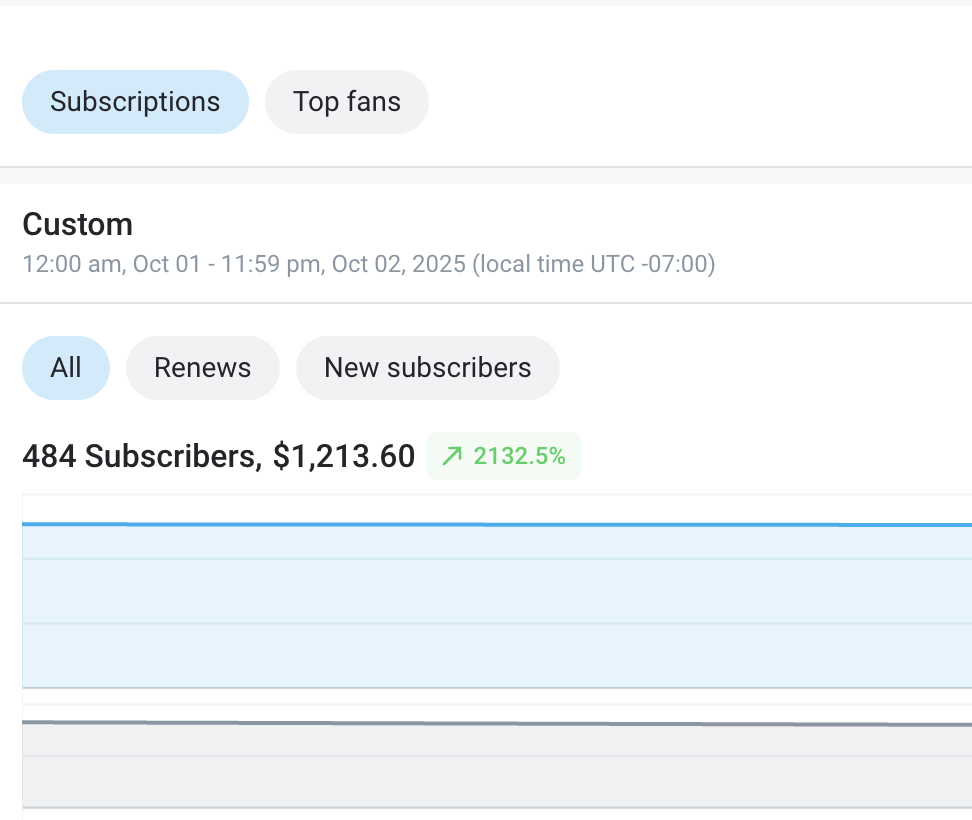The image size is (972, 820).
Task: Enable the New subscribers filter
Action: click(427, 367)
